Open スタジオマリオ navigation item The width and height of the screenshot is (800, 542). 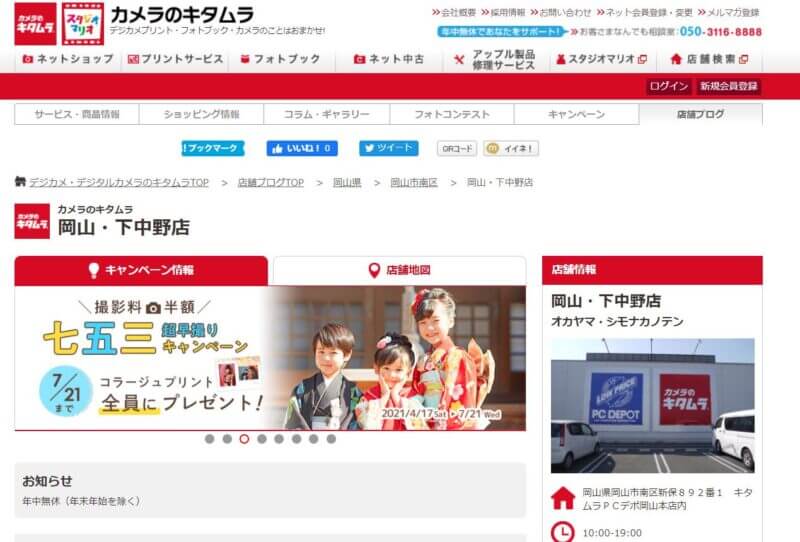point(602,59)
